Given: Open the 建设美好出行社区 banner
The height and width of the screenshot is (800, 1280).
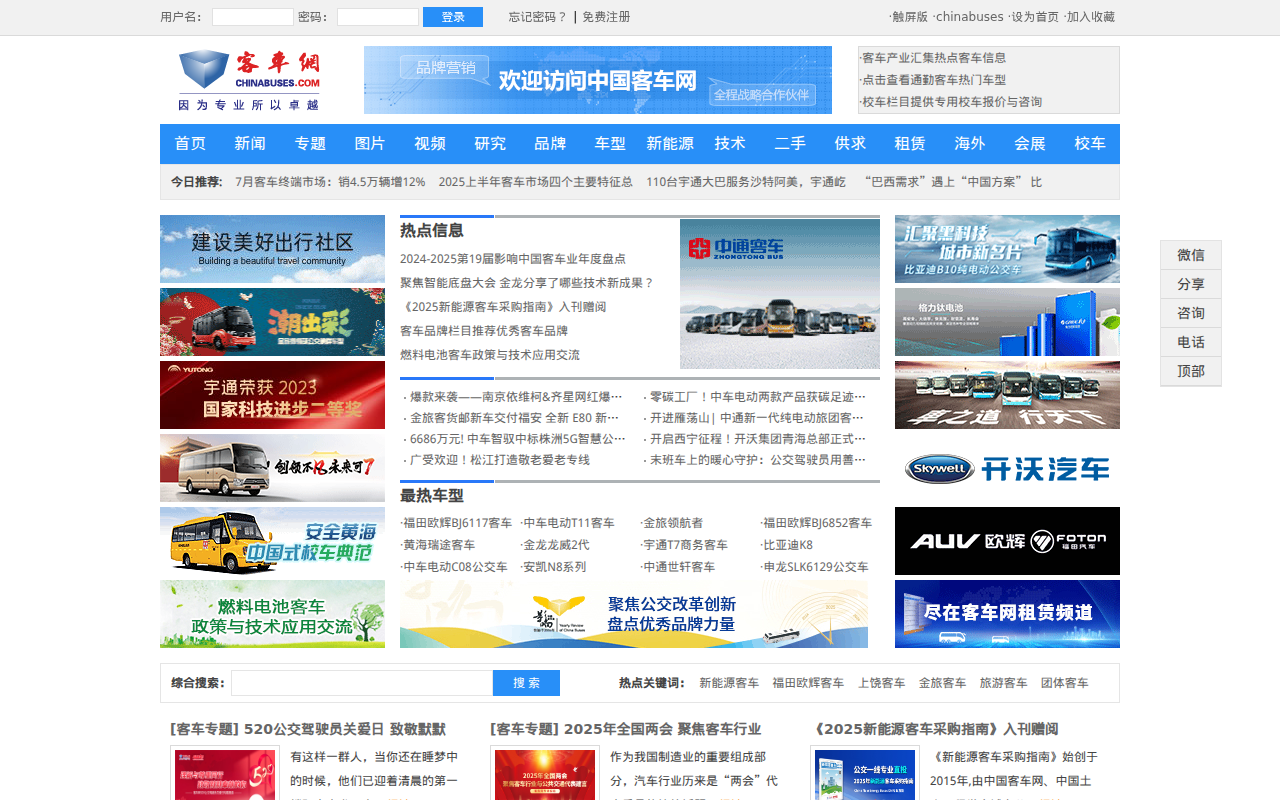Looking at the screenshot, I should pos(272,249).
